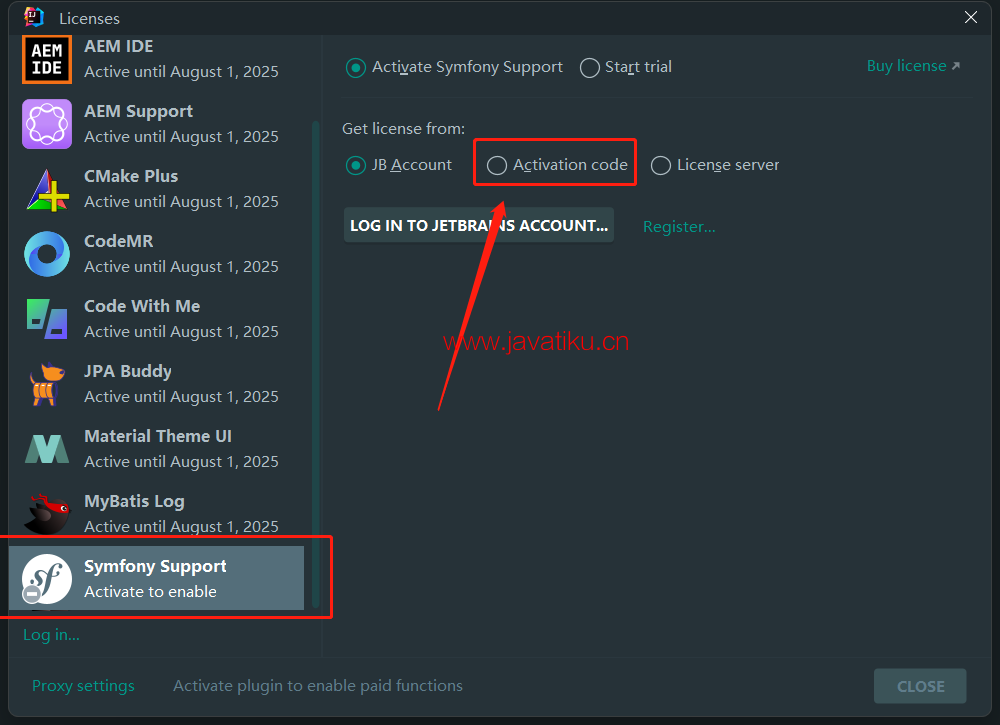Click the AEM Support plugin icon
Screen dimensions: 1000x725
47,124
